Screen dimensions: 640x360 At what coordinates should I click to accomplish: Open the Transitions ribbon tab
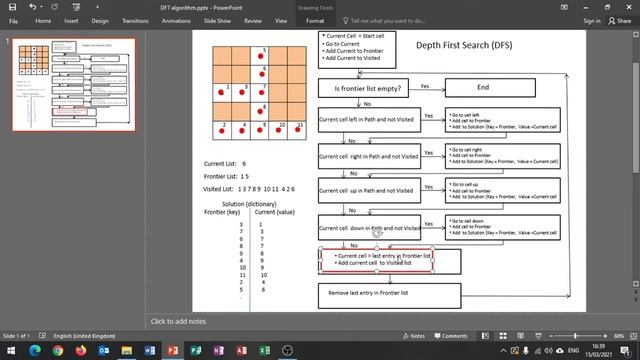135,21
